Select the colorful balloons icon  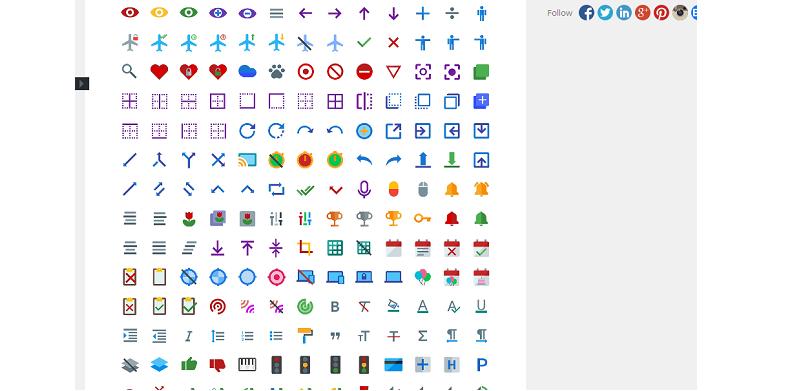click(423, 277)
